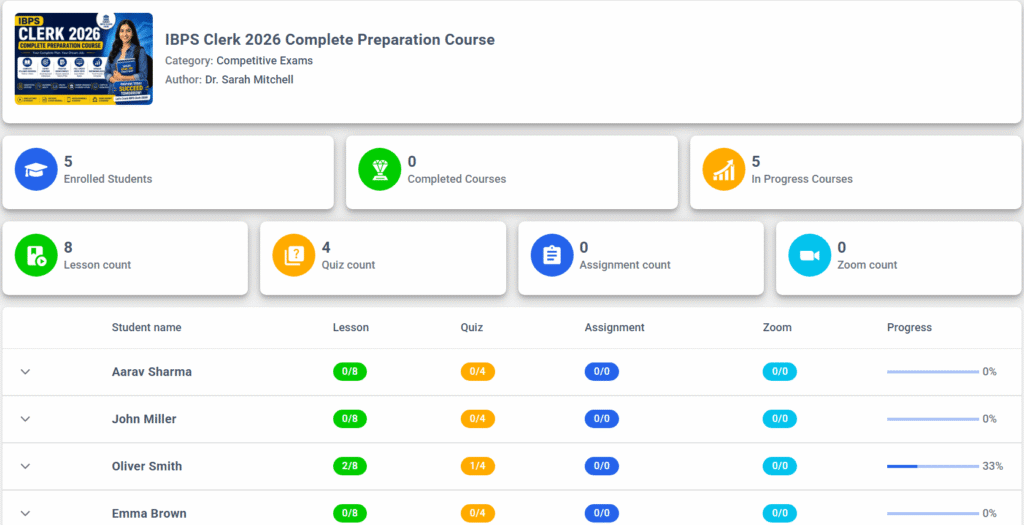The width and height of the screenshot is (1024, 525).
Task: Expand the Emma Brown row
Action: click(x=25, y=513)
